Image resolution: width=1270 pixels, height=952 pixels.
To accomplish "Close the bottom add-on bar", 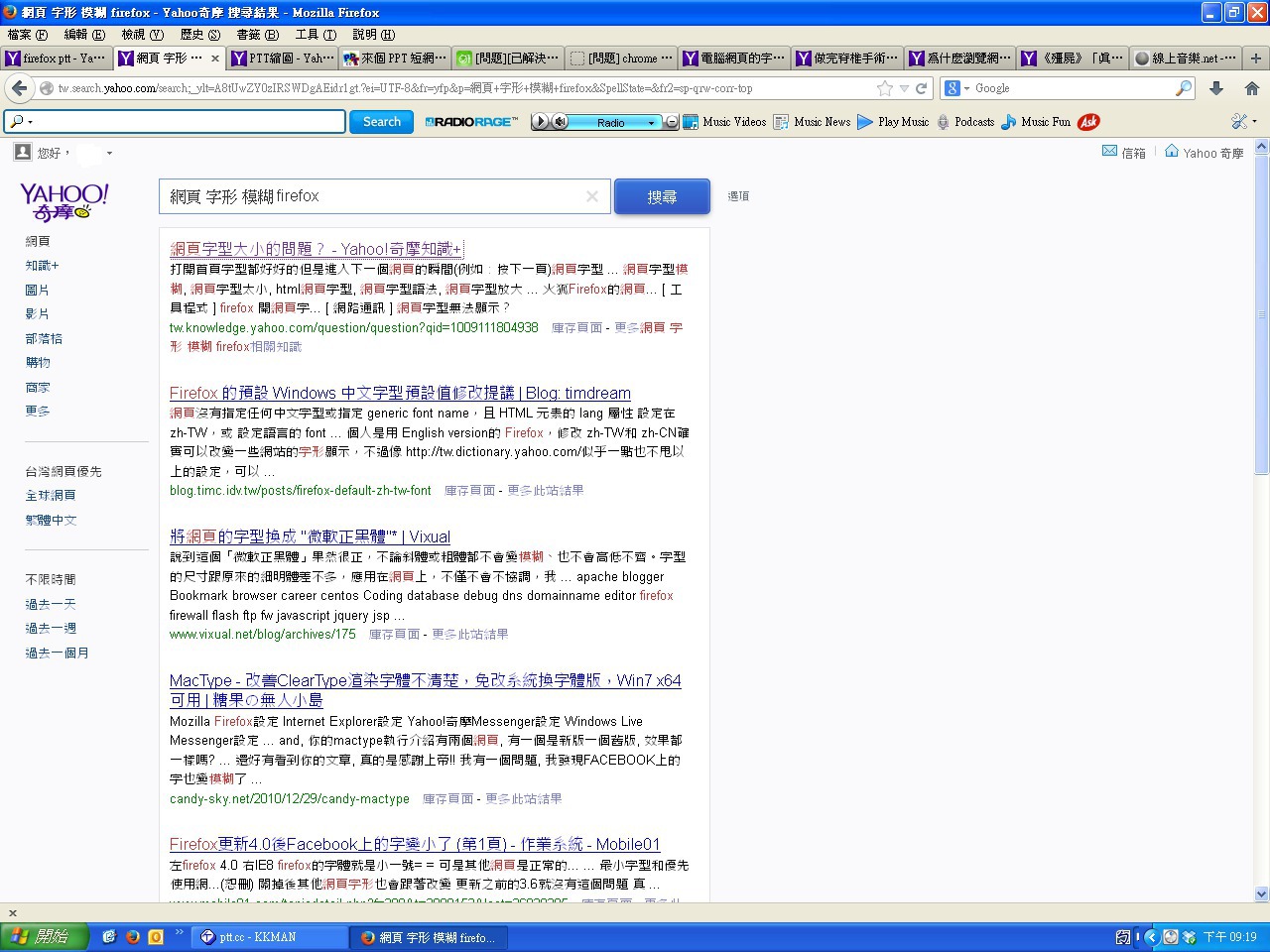I will (x=12, y=913).
